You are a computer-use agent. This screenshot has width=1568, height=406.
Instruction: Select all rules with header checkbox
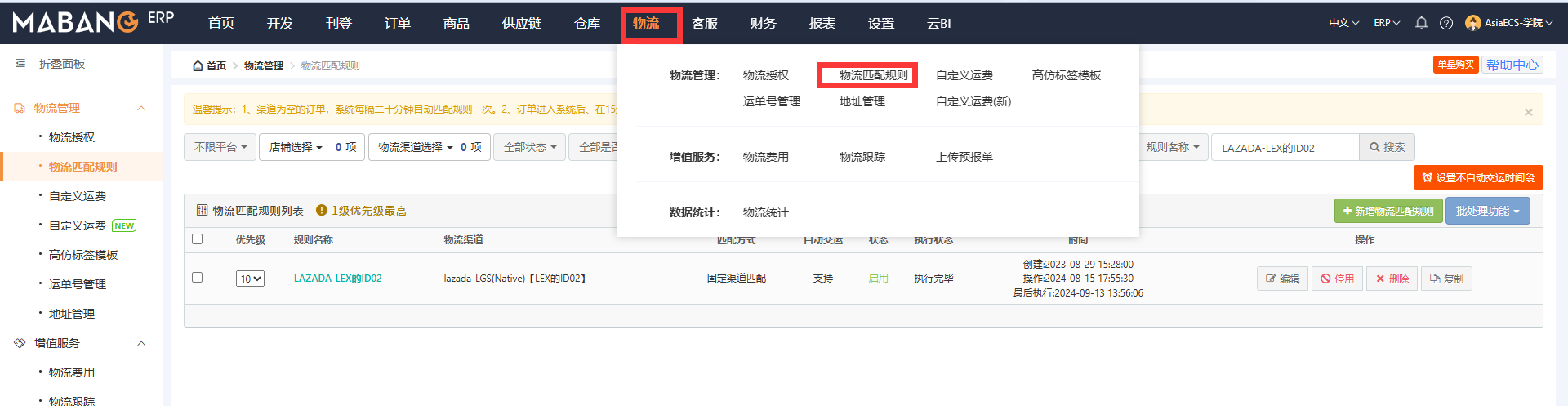pos(197,239)
